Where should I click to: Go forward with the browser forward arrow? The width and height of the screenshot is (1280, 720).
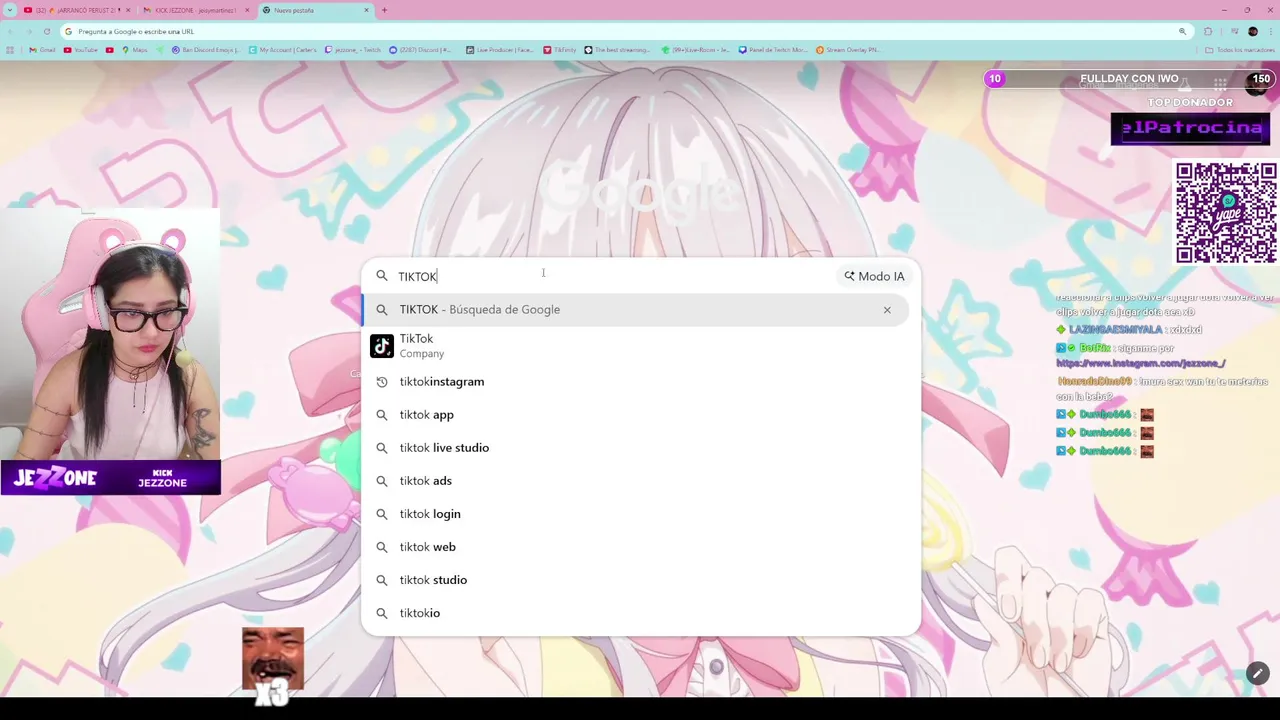[29, 31]
